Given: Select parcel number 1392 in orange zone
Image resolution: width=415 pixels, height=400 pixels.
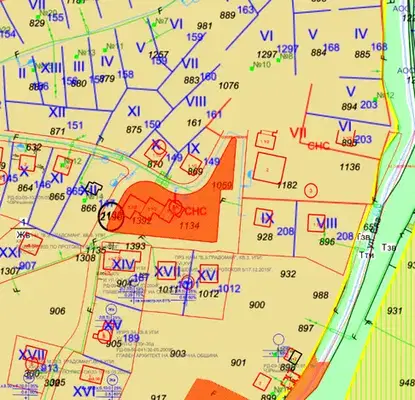Looking at the screenshot, I should click(x=141, y=221).
